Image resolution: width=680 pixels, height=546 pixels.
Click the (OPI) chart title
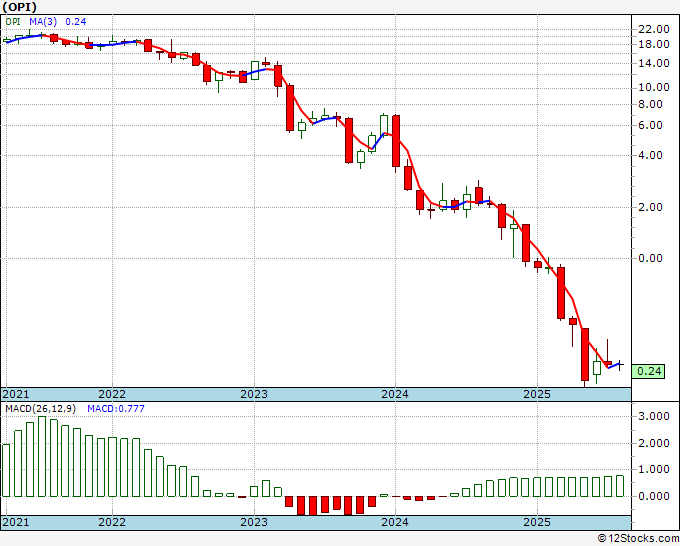19,7
